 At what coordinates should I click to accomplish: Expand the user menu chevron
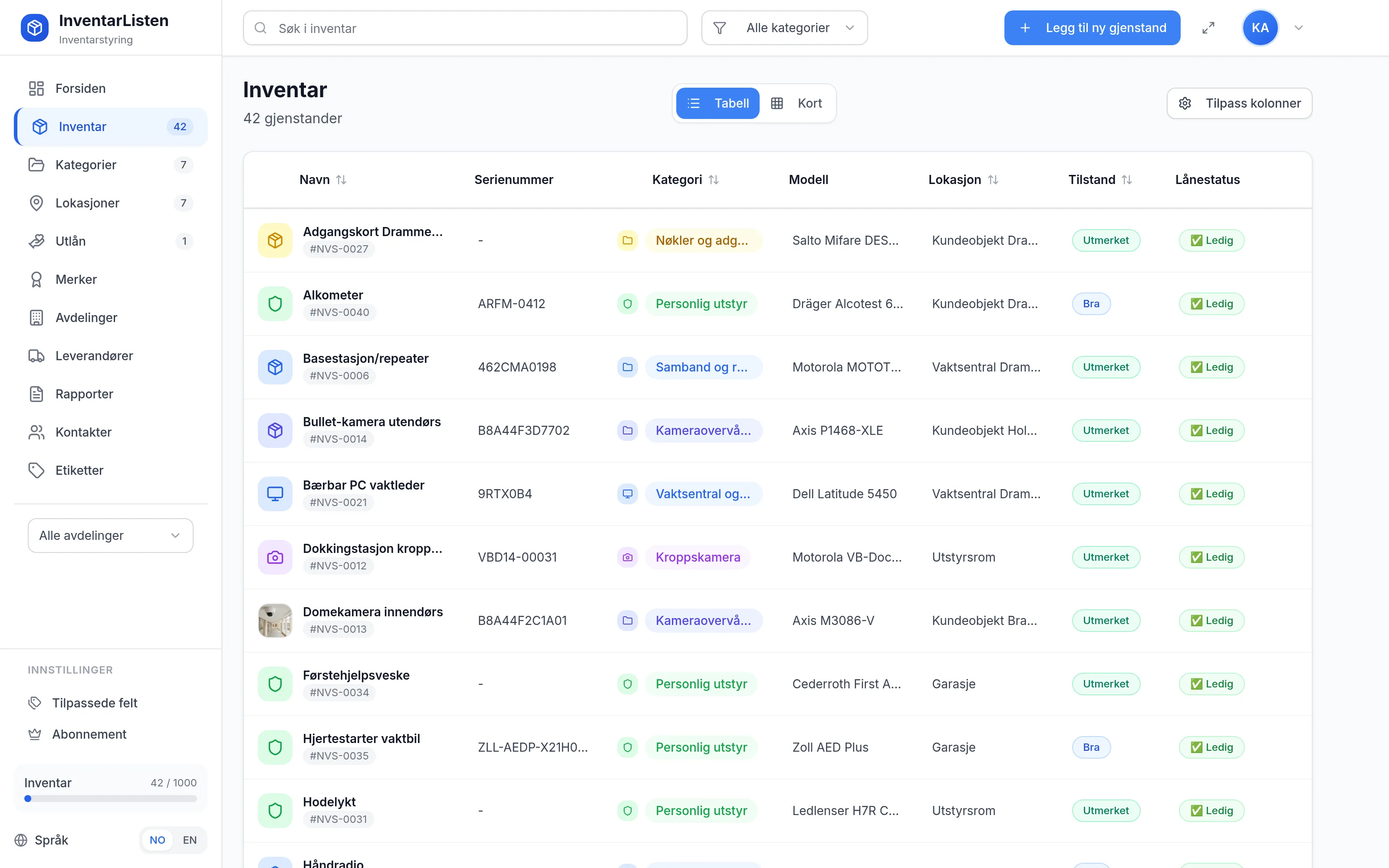click(1298, 27)
